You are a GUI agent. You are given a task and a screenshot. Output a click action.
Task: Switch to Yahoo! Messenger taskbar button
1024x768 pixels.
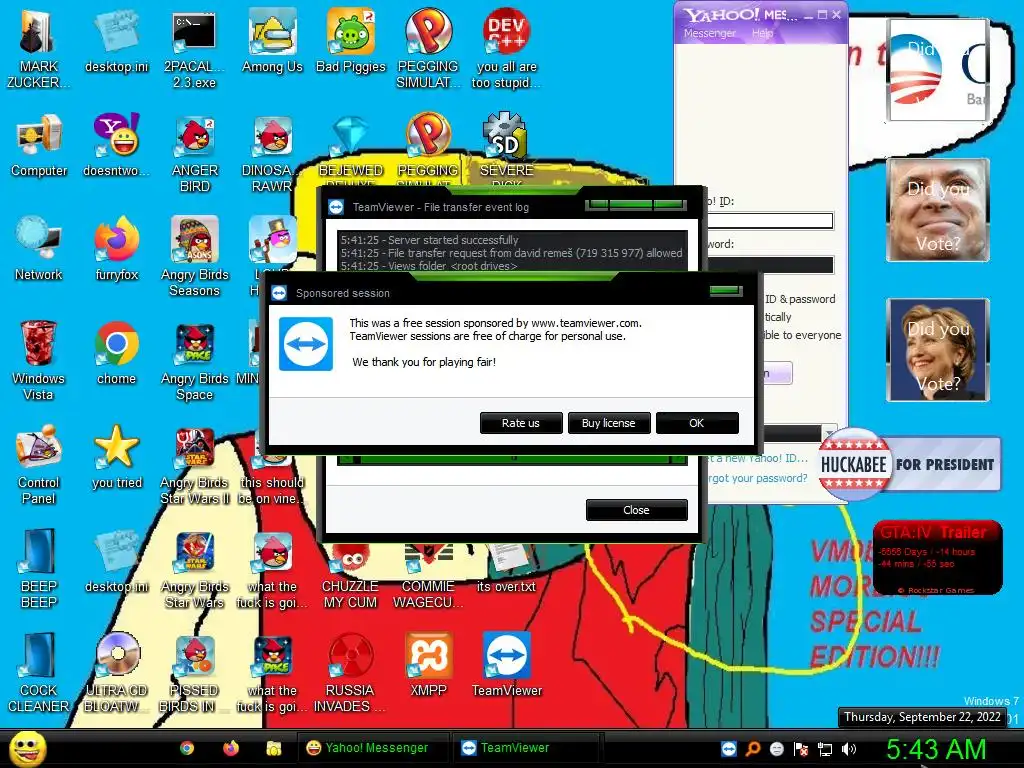pyautogui.click(x=373, y=748)
